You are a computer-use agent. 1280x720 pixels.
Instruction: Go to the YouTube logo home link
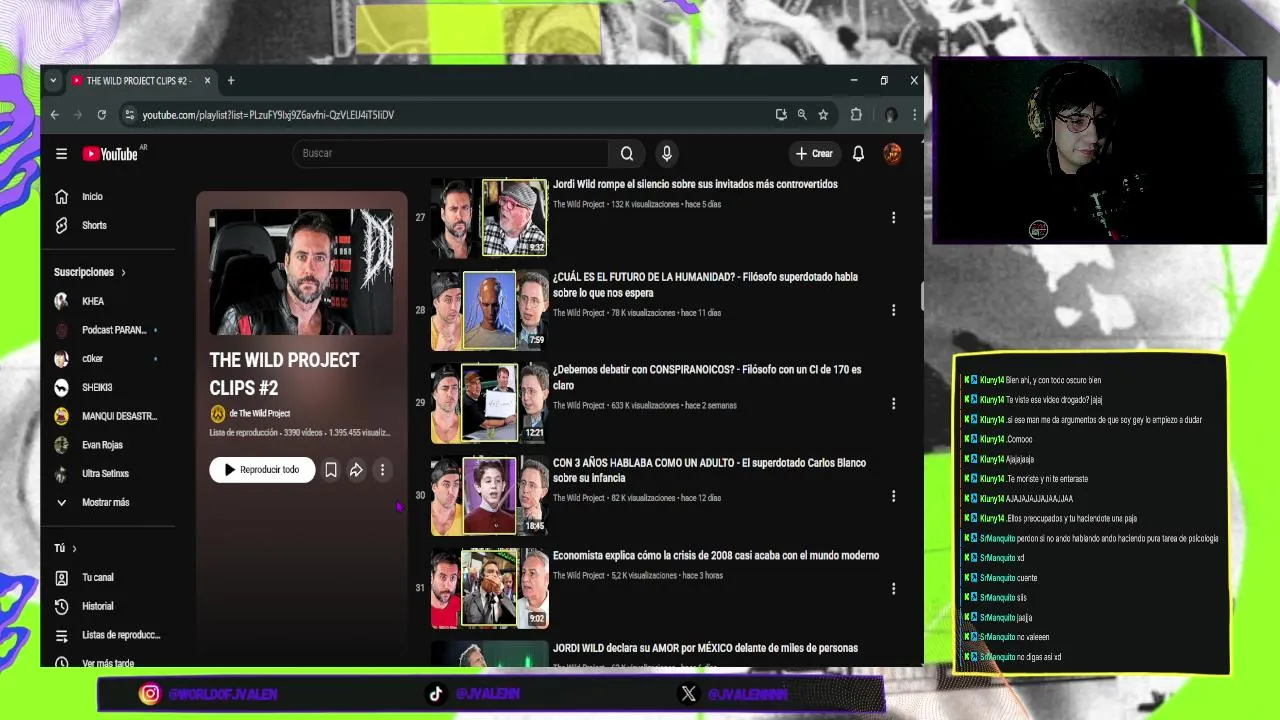coord(110,154)
